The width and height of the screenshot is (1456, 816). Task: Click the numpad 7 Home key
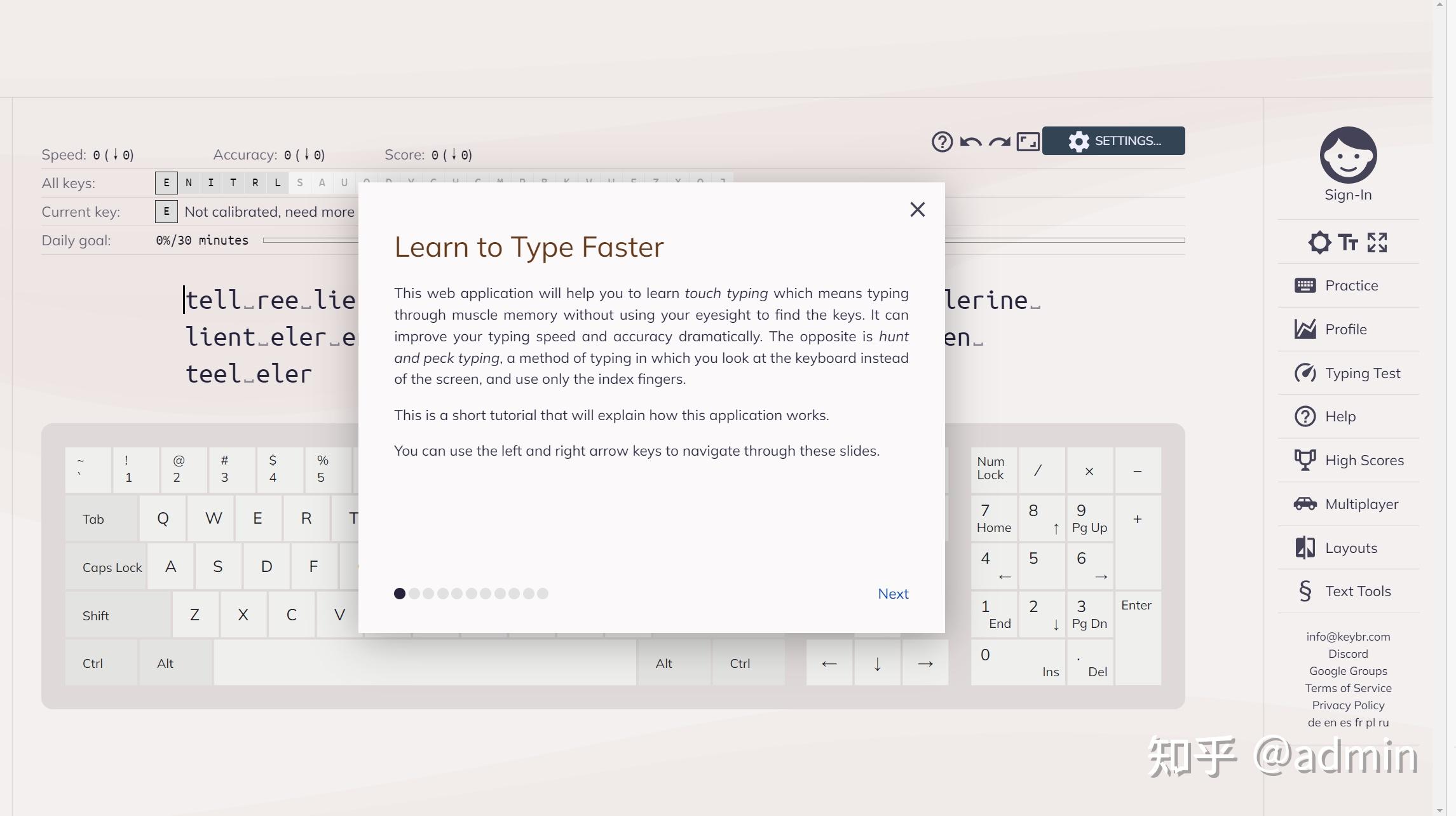click(x=994, y=519)
